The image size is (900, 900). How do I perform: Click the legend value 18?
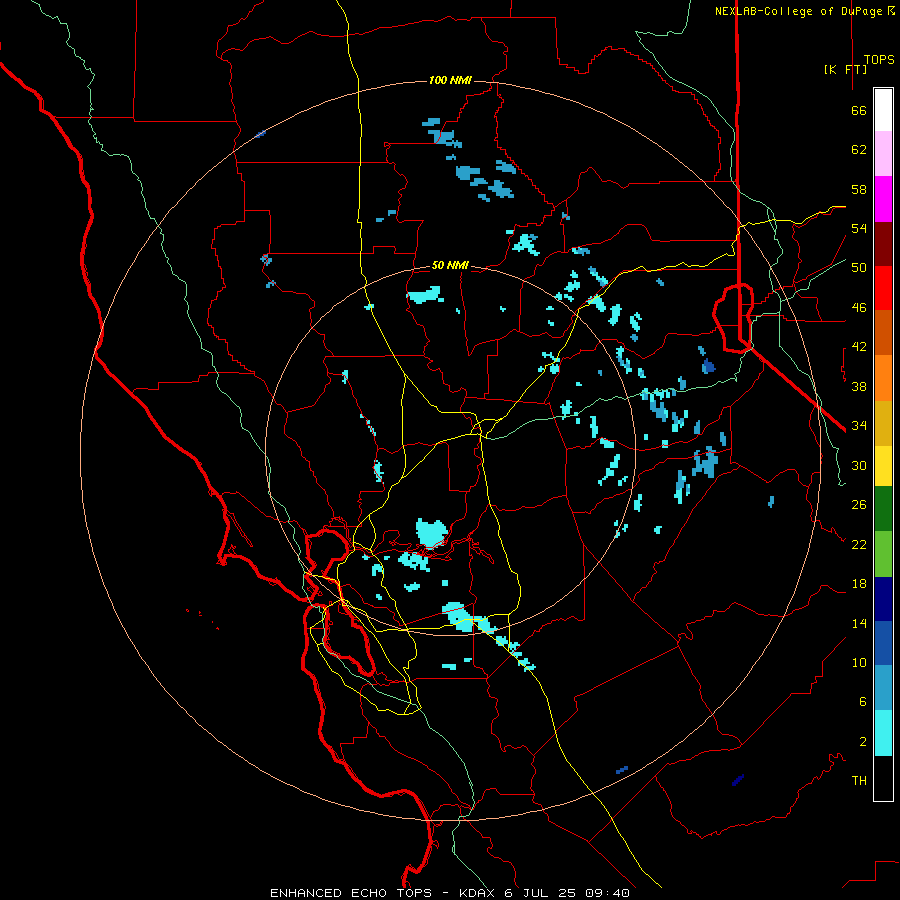[x=859, y=584]
